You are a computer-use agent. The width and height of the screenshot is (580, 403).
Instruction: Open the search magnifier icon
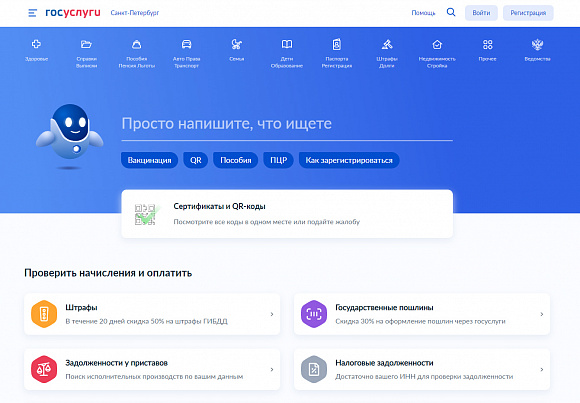click(x=451, y=12)
